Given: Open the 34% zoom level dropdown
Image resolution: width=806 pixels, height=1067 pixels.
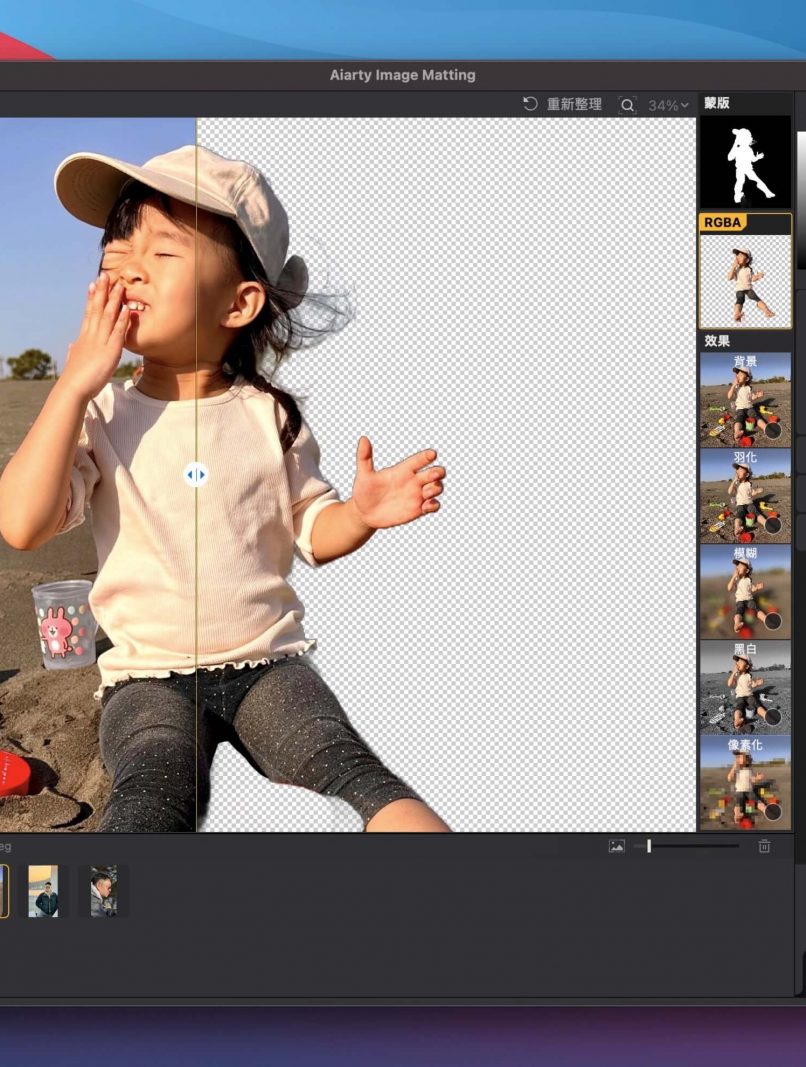Looking at the screenshot, I should point(668,105).
